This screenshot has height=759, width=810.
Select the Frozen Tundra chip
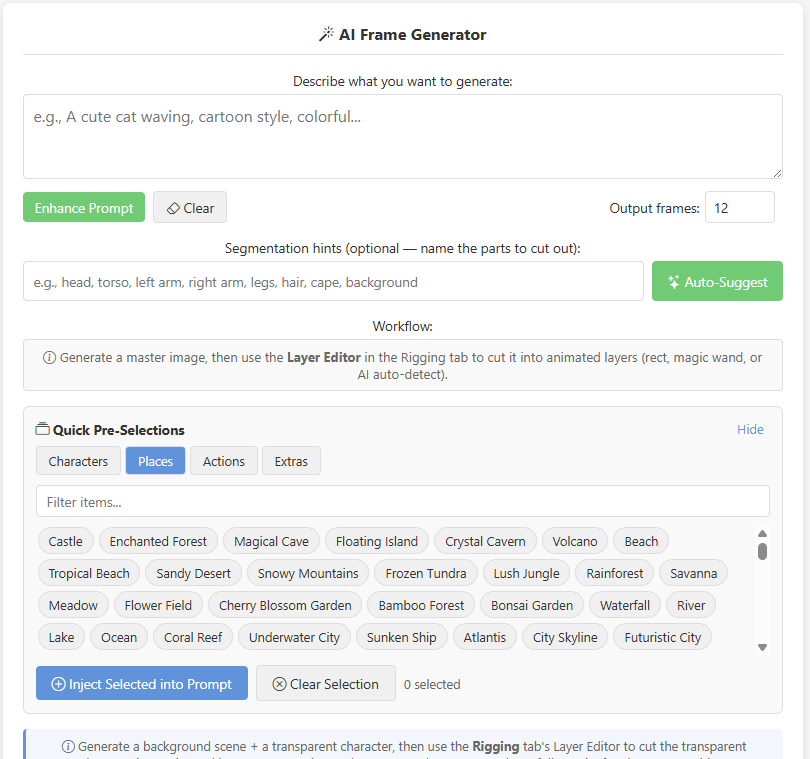click(426, 574)
